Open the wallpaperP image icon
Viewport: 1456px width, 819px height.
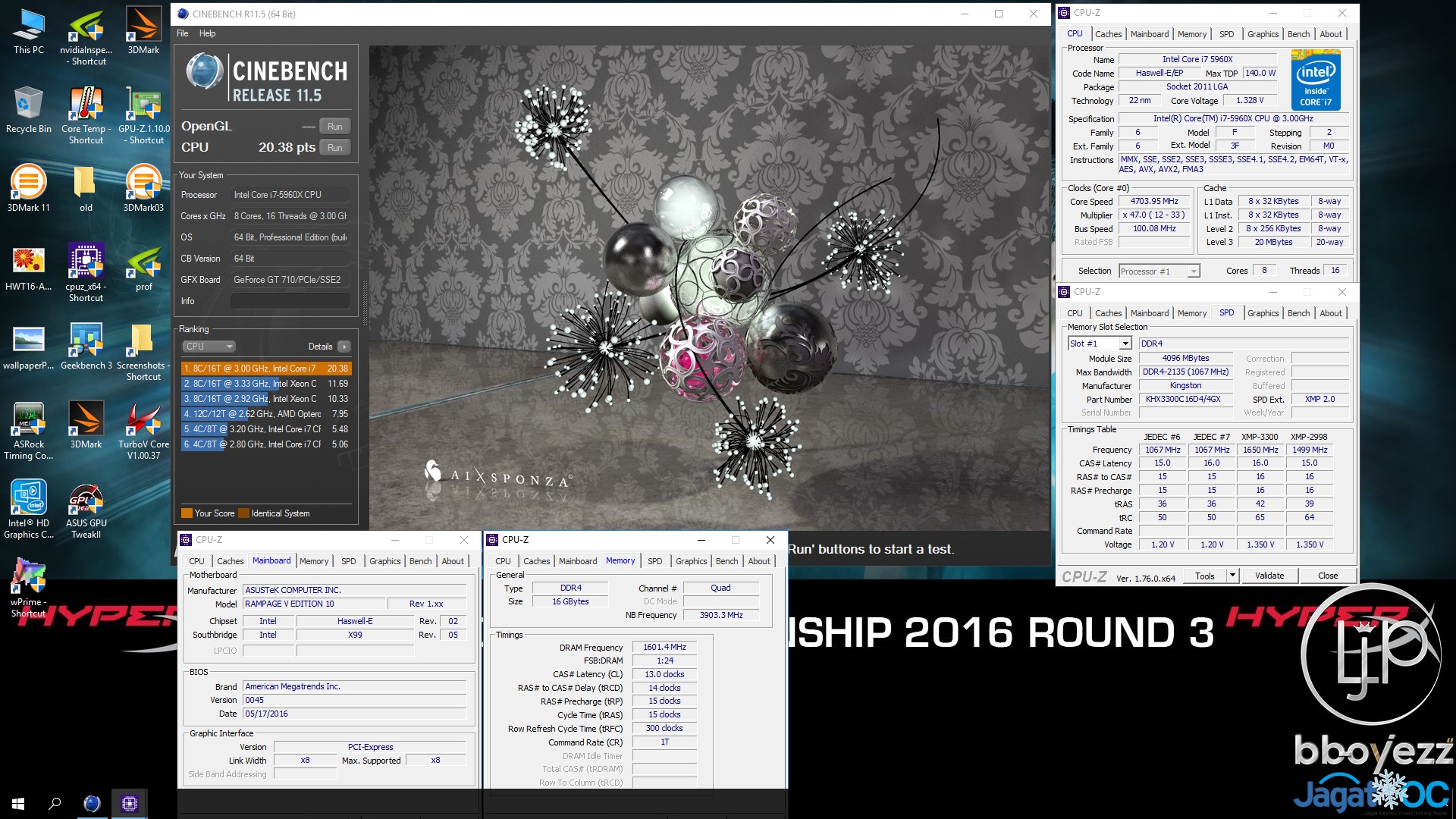coord(28,347)
